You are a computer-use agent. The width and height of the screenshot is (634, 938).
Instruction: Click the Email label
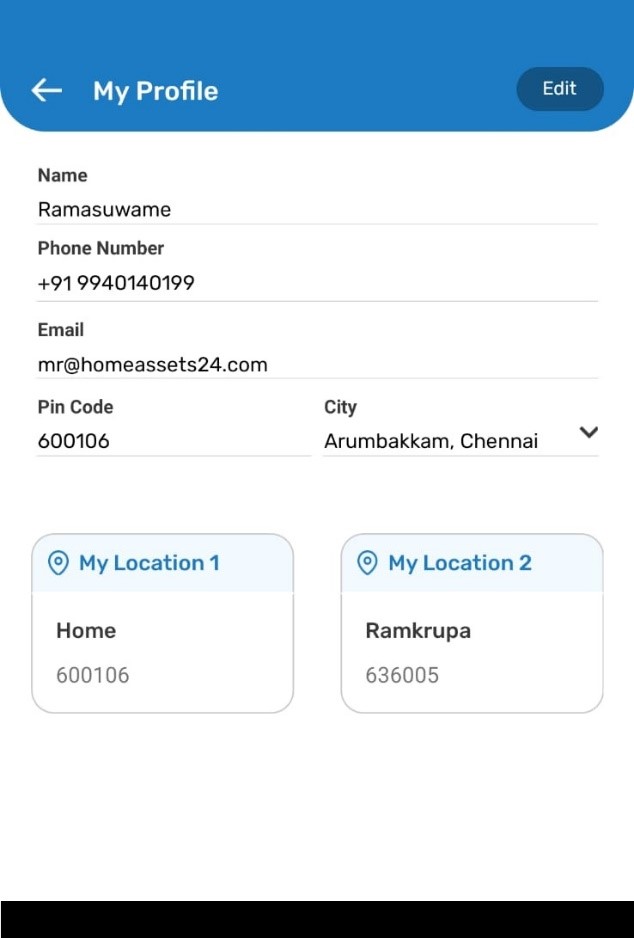pyautogui.click(x=60, y=330)
